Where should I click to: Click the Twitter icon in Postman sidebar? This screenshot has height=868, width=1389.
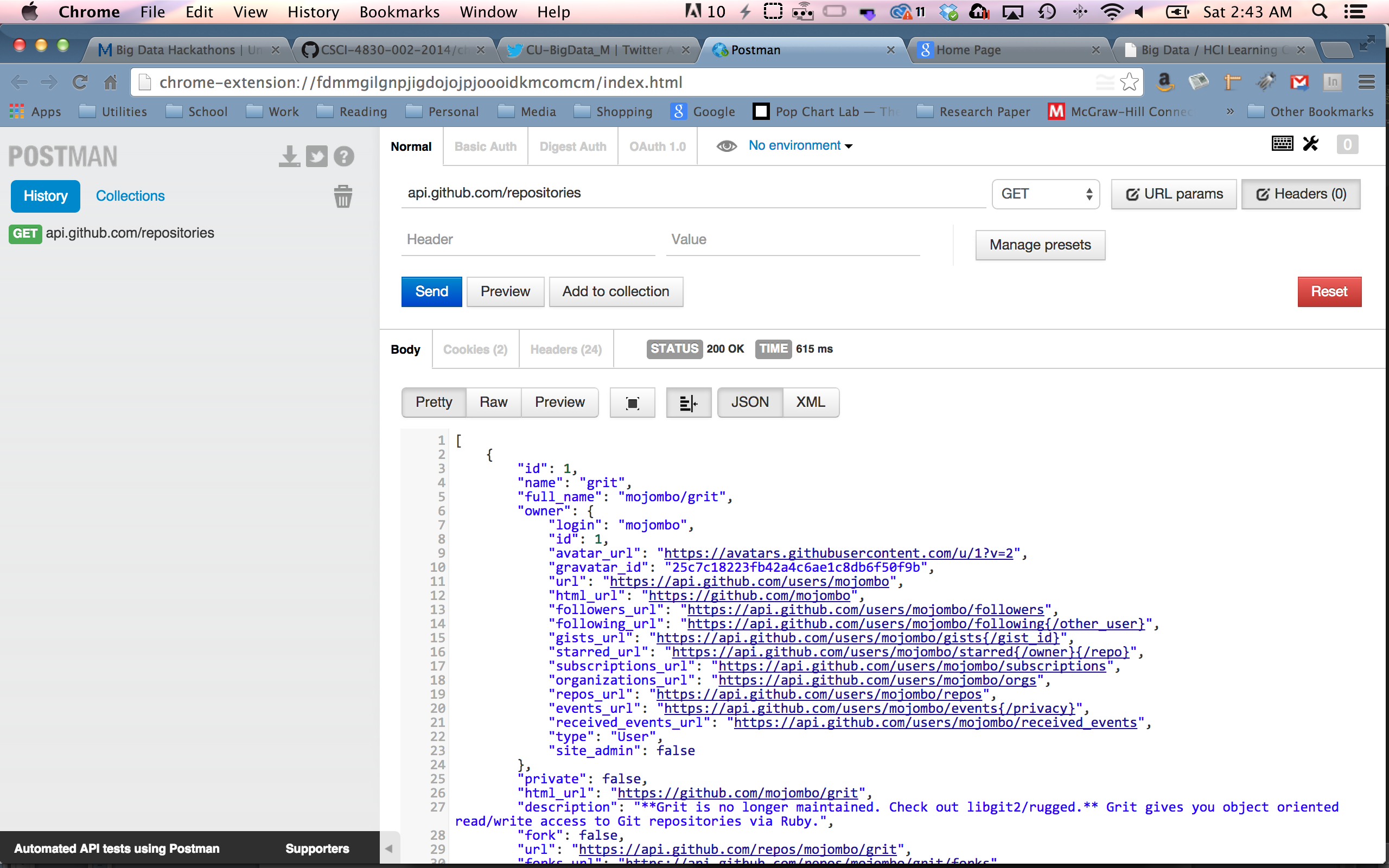coord(316,156)
